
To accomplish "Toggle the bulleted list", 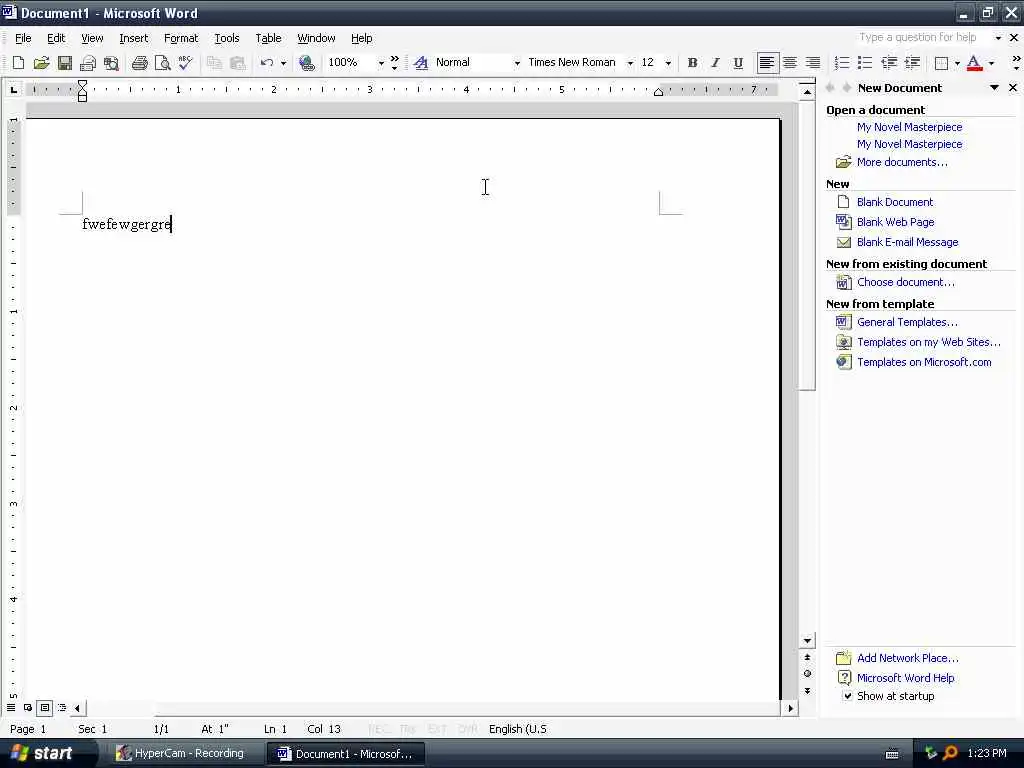I will click(865, 63).
